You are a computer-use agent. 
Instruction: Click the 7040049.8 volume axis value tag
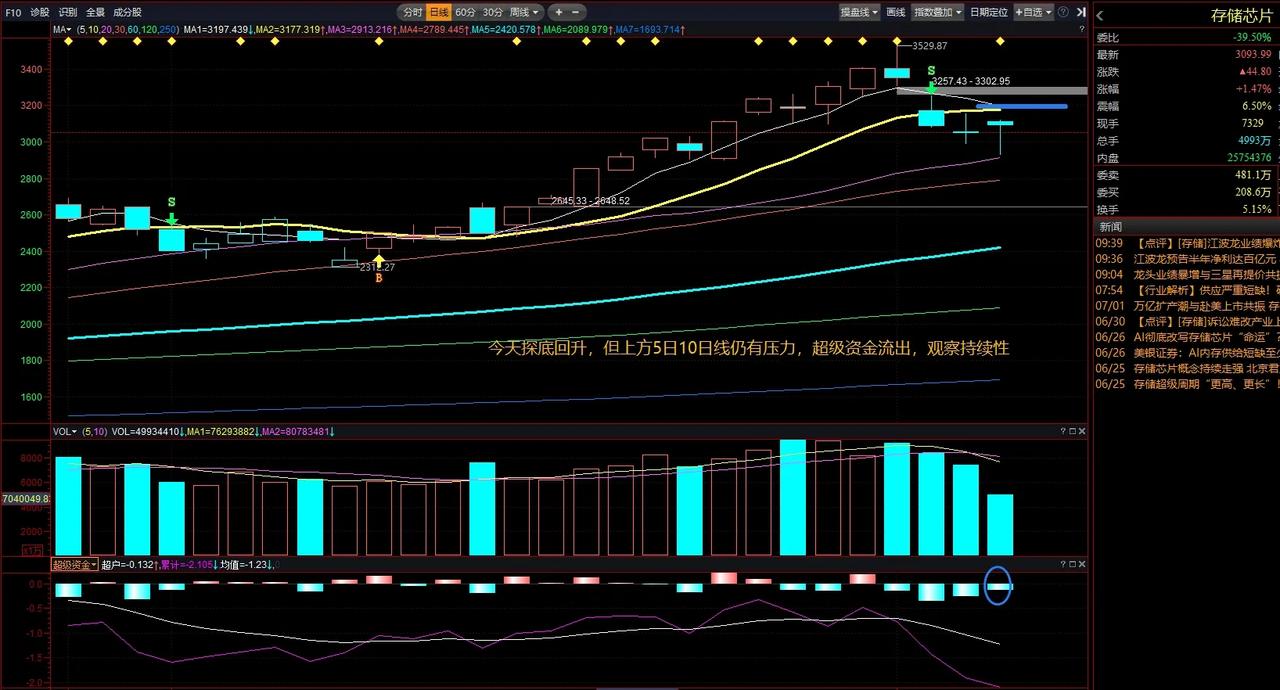(x=26, y=499)
